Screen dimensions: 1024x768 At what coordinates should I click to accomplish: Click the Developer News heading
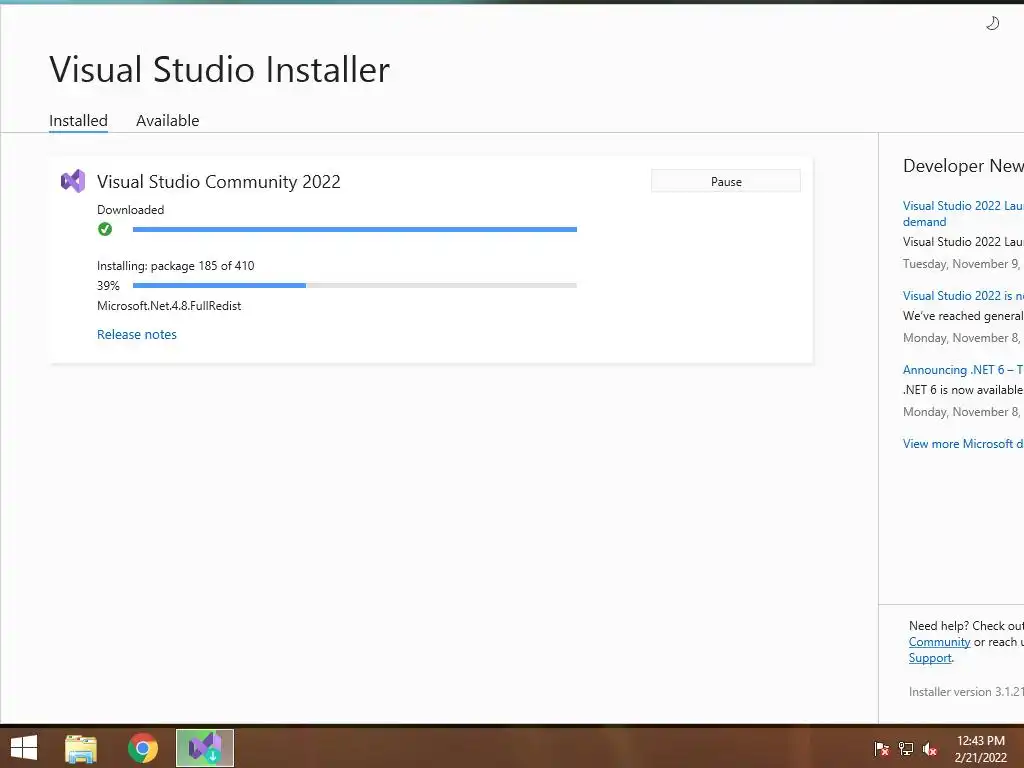[x=963, y=166]
